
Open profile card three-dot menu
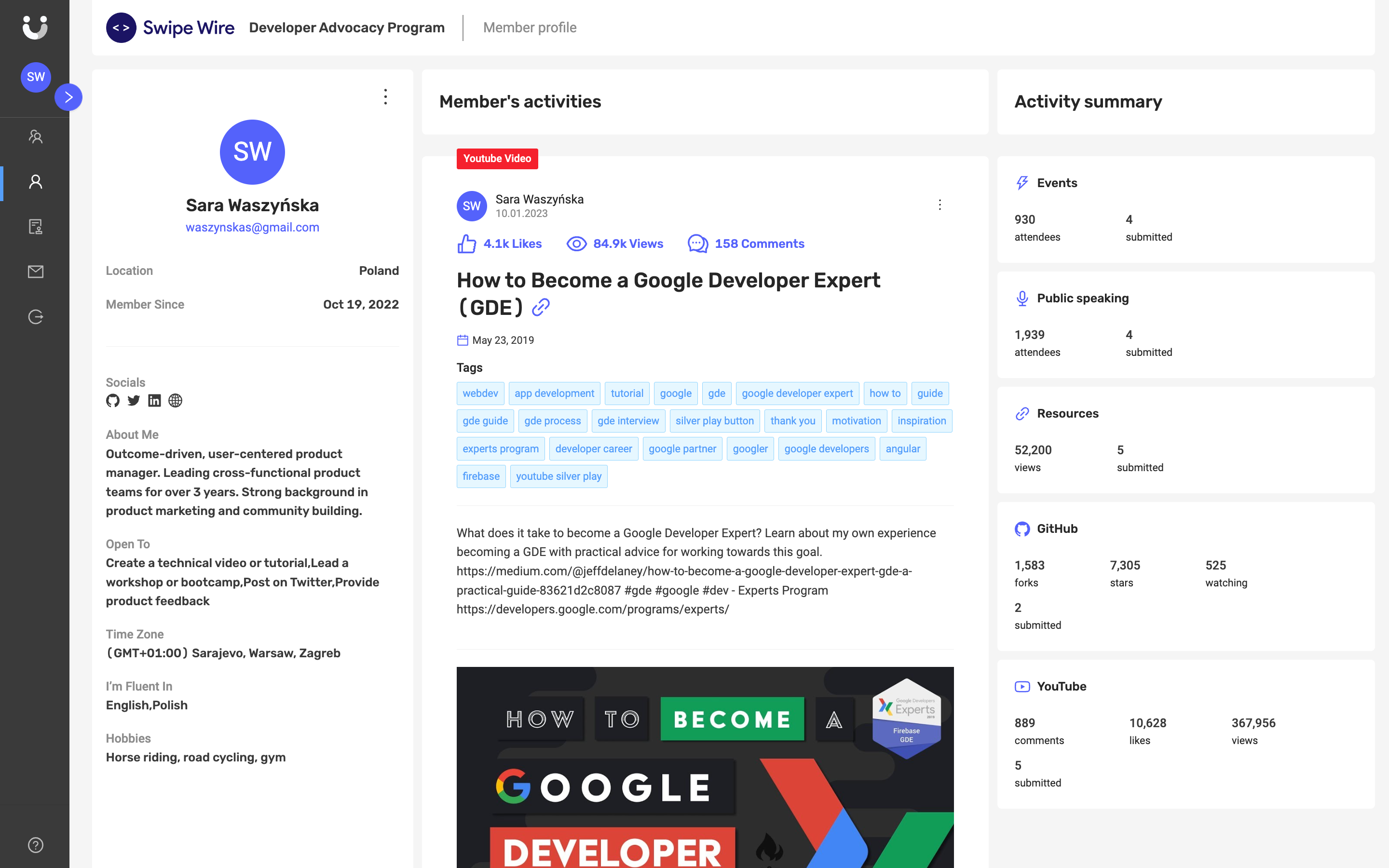[x=386, y=96]
